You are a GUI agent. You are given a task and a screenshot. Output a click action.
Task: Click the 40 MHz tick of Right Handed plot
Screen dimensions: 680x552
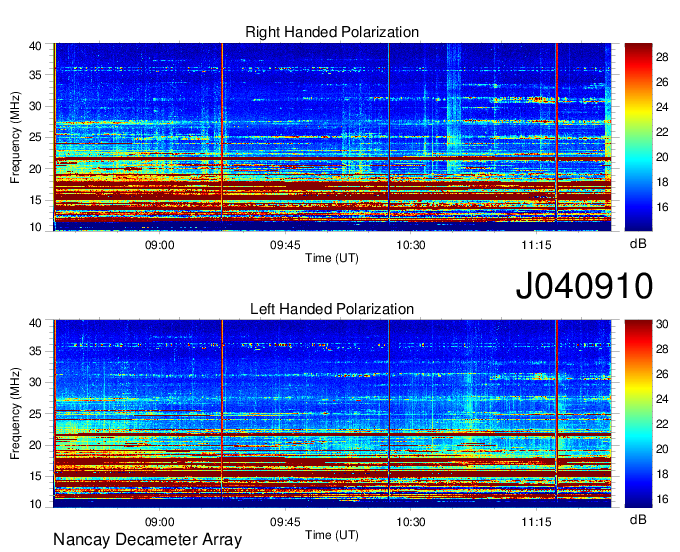point(35,46)
